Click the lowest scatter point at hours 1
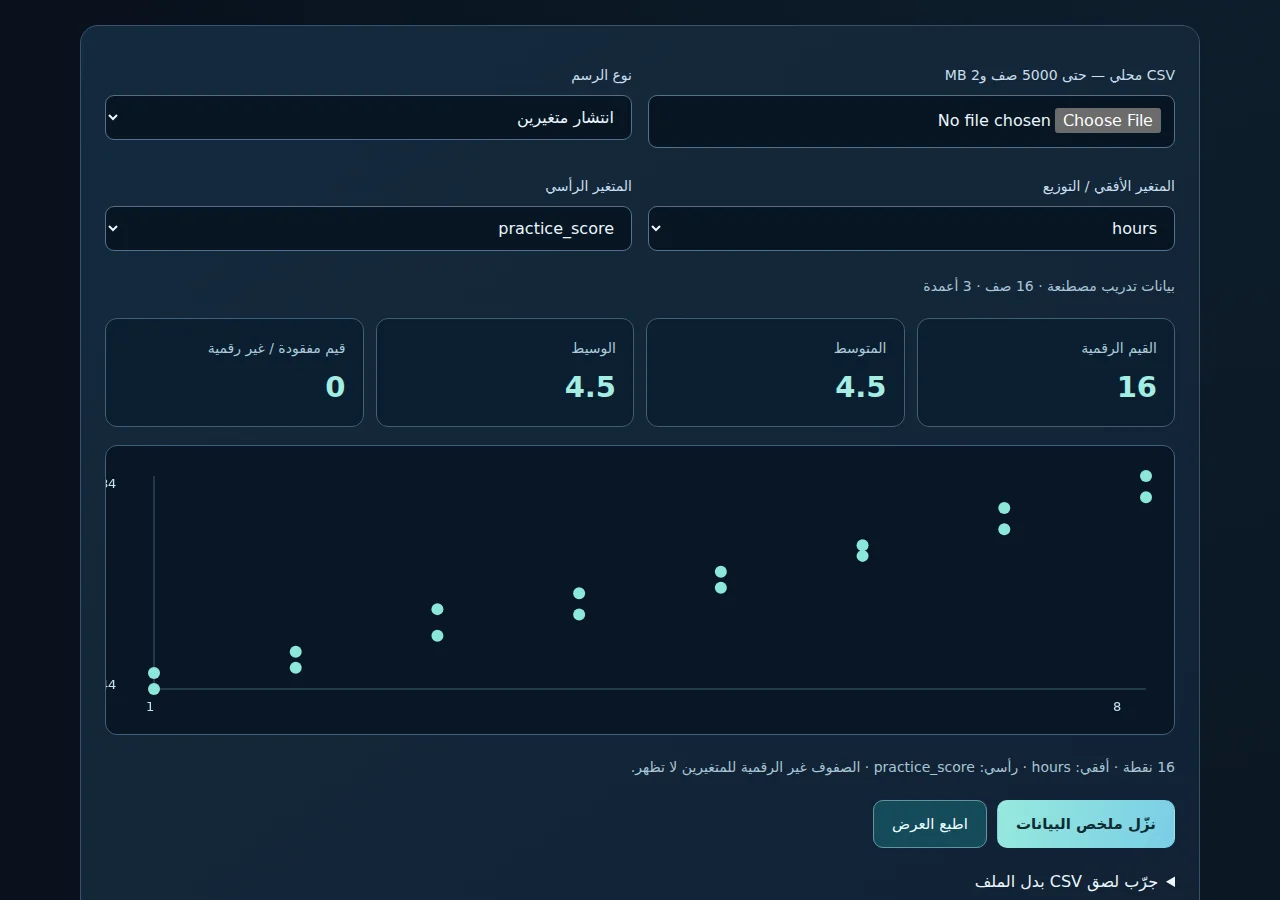Screen dimensions: 1280x900 (154, 689)
